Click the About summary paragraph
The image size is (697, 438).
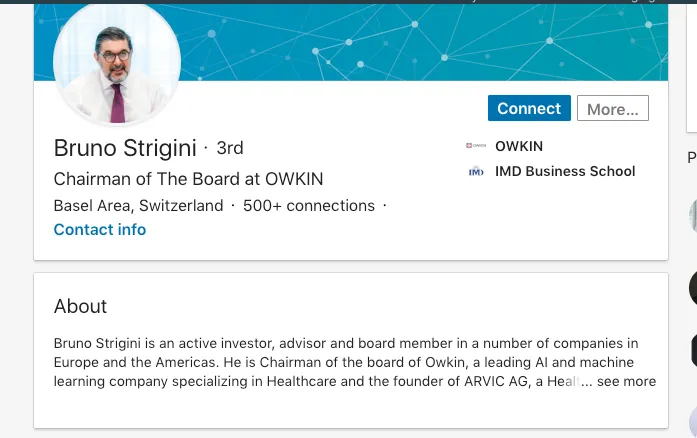click(x=355, y=362)
